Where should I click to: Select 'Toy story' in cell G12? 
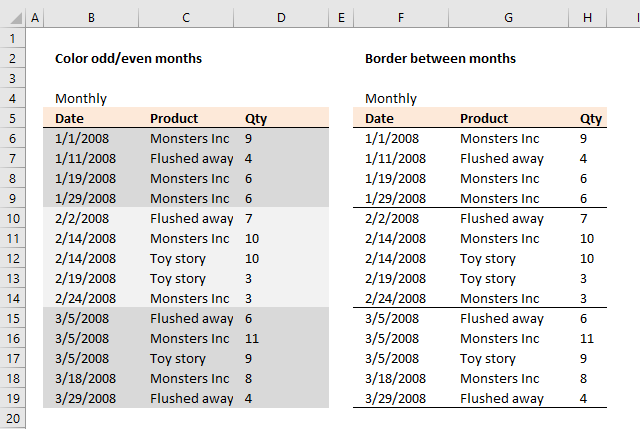(488, 258)
